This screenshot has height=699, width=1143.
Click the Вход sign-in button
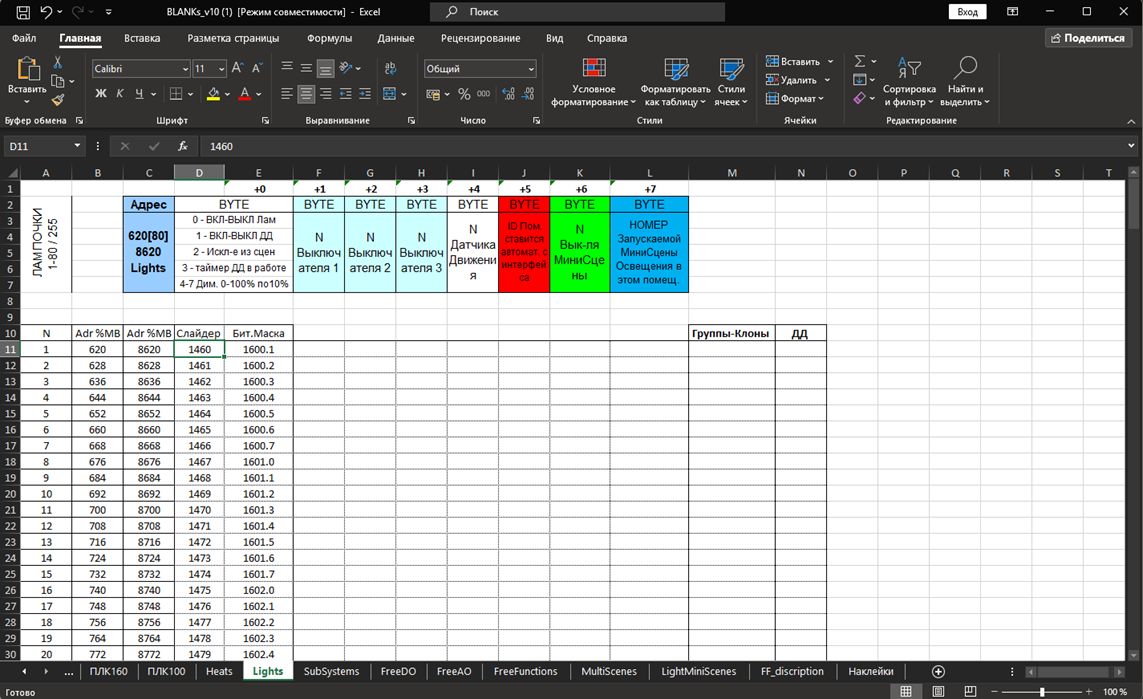point(967,12)
